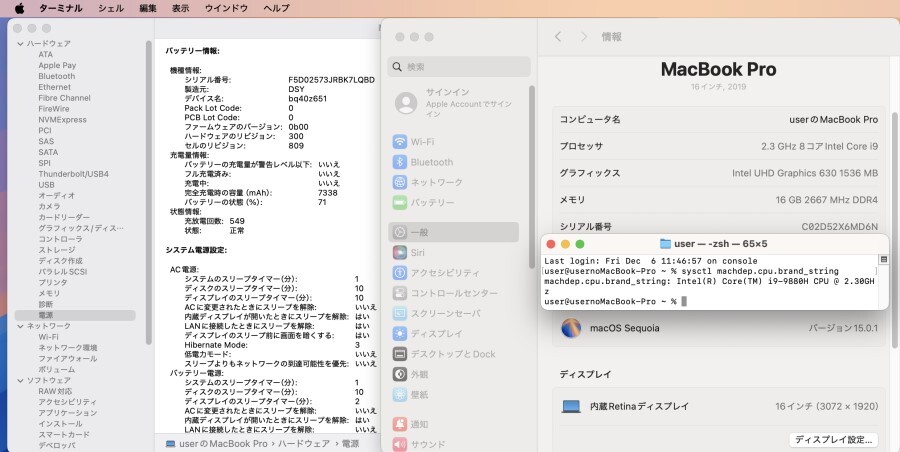Screen dimensions: 900x452
Task: Click userのMacBook Pro in path bar
Action: [223, 443]
